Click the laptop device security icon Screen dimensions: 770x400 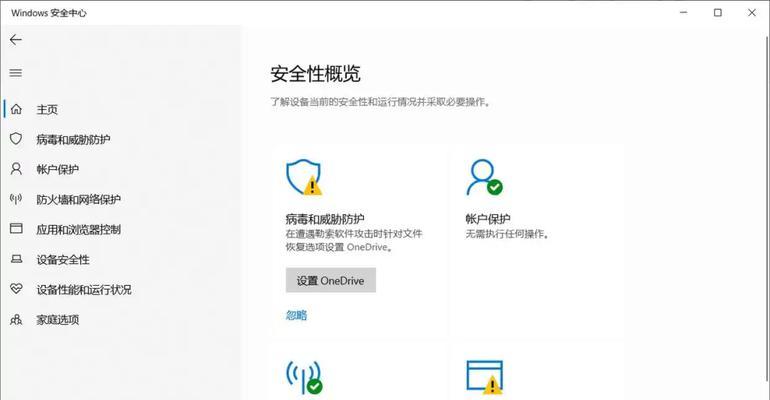point(16,259)
